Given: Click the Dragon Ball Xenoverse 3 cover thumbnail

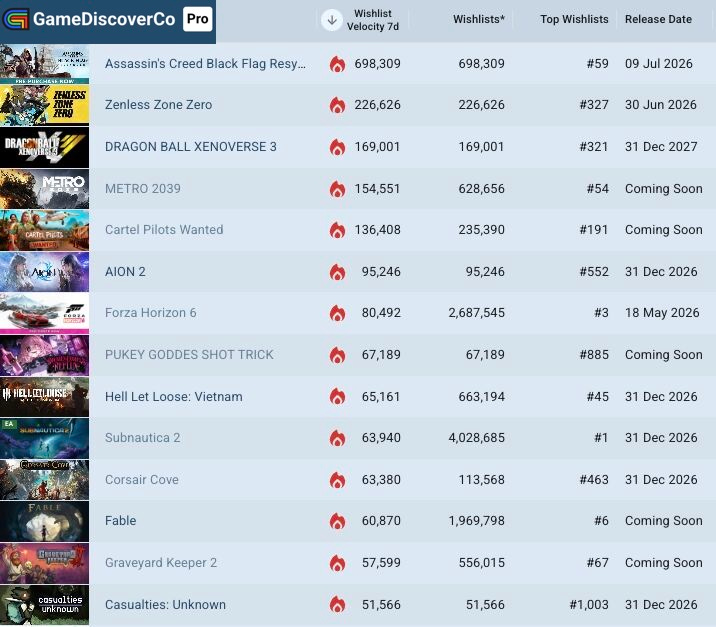Looking at the screenshot, I should pos(44,147).
